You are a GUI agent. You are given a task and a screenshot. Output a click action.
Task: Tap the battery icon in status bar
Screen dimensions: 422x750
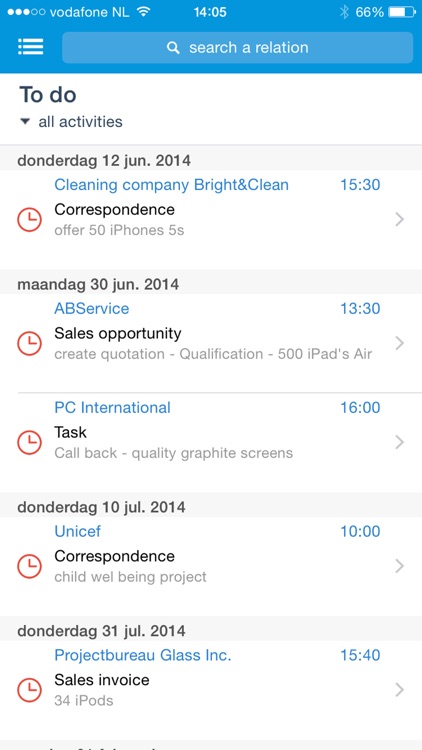tap(402, 12)
